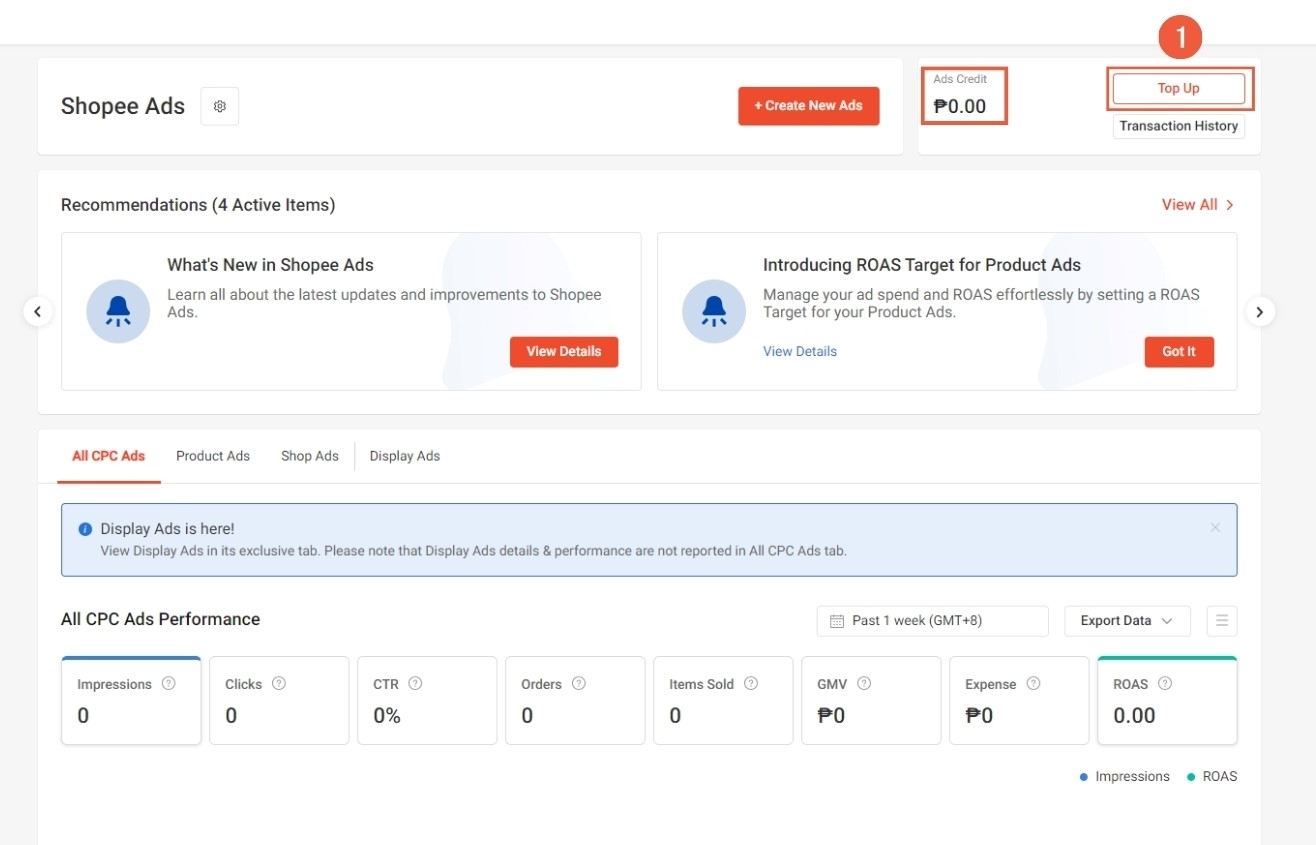Open Shopee Ads settings gear

click(x=220, y=106)
